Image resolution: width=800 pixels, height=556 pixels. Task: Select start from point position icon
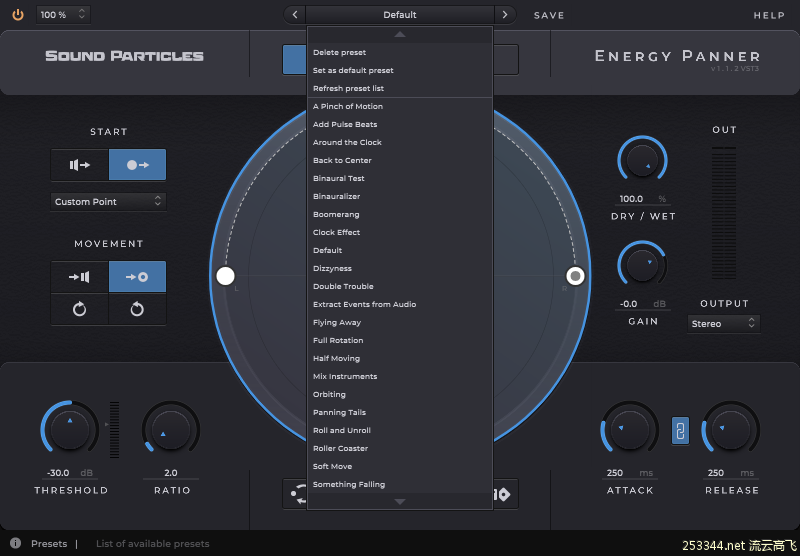click(137, 165)
